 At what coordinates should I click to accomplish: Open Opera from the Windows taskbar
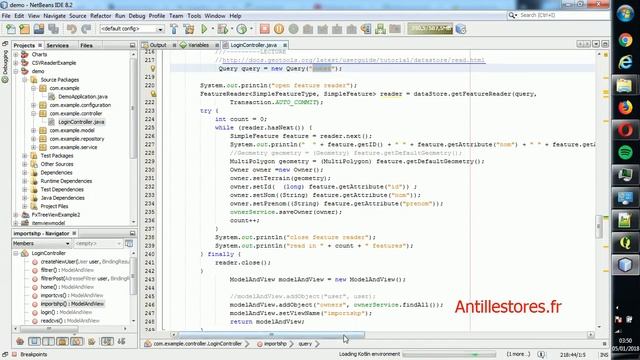[x=625, y=130]
